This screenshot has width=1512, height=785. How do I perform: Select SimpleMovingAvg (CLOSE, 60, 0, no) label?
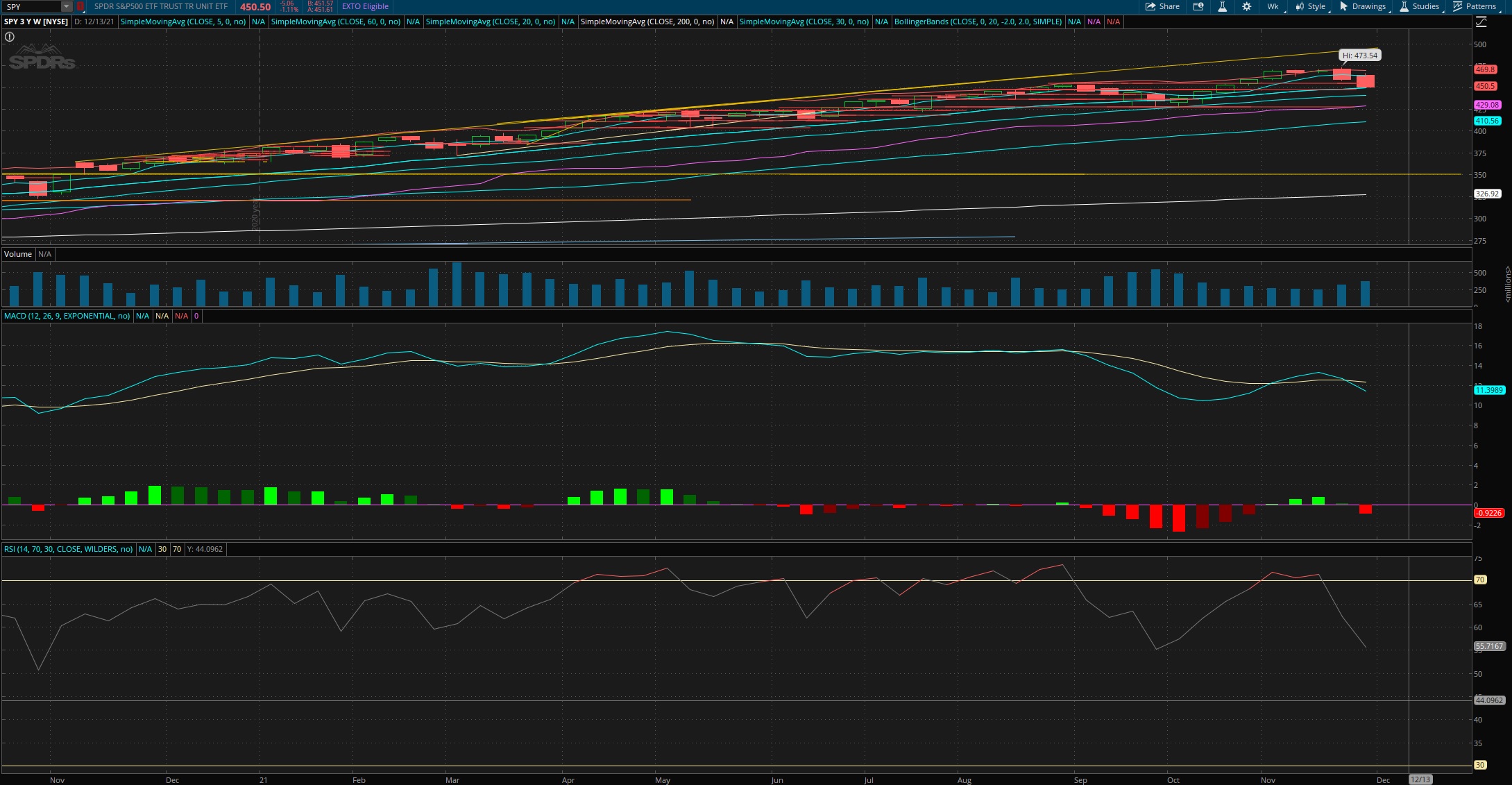pos(336,22)
